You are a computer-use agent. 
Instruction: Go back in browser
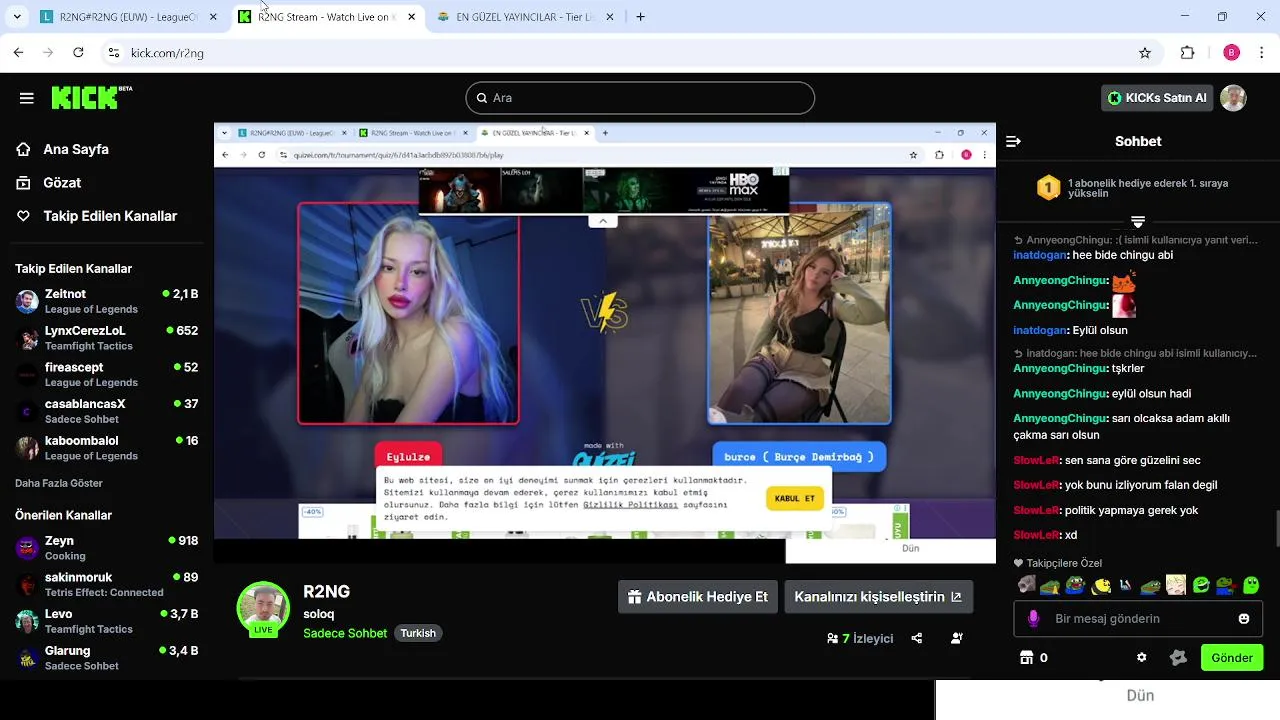click(18, 53)
